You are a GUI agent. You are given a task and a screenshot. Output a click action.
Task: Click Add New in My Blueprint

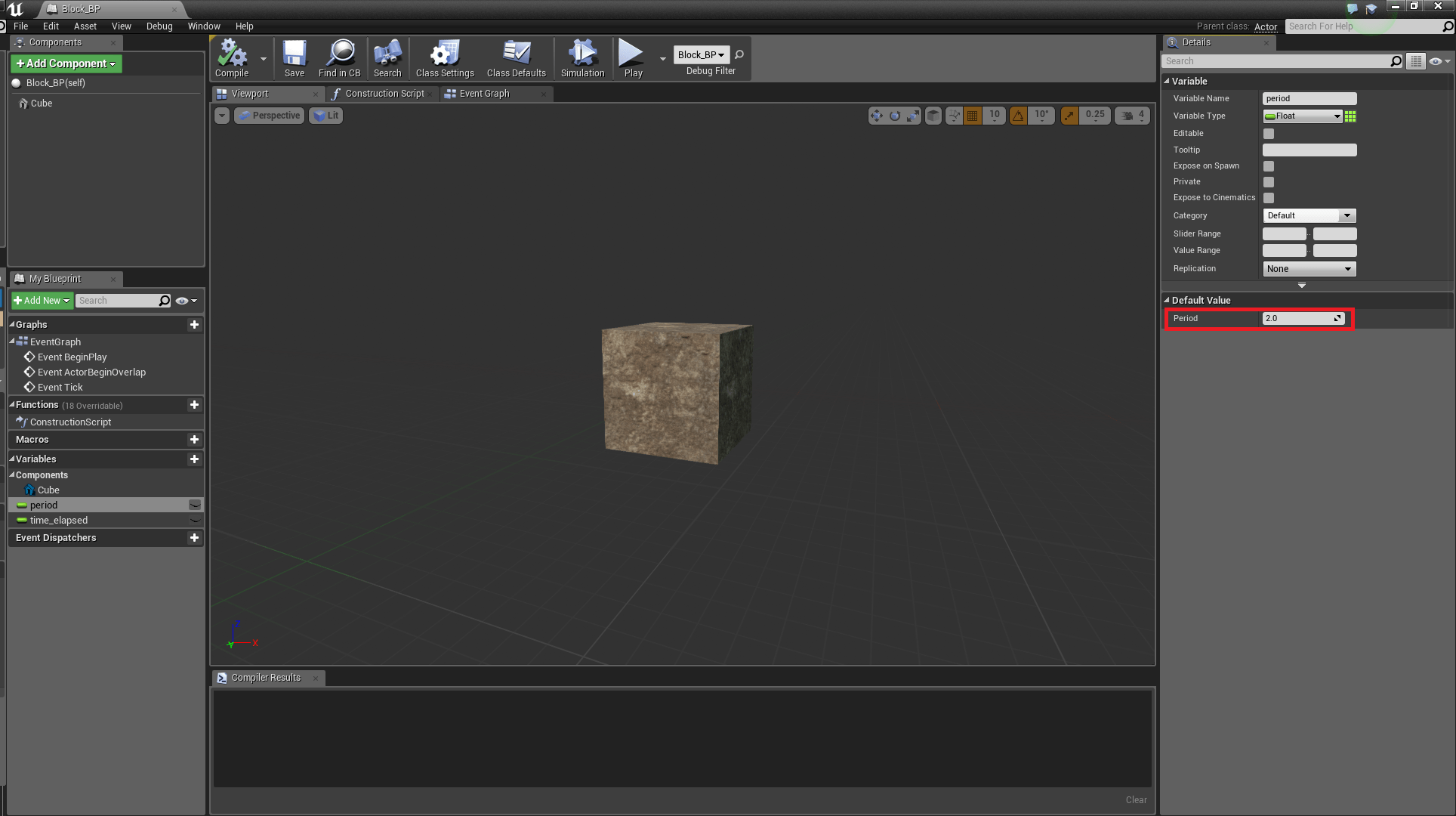point(42,300)
